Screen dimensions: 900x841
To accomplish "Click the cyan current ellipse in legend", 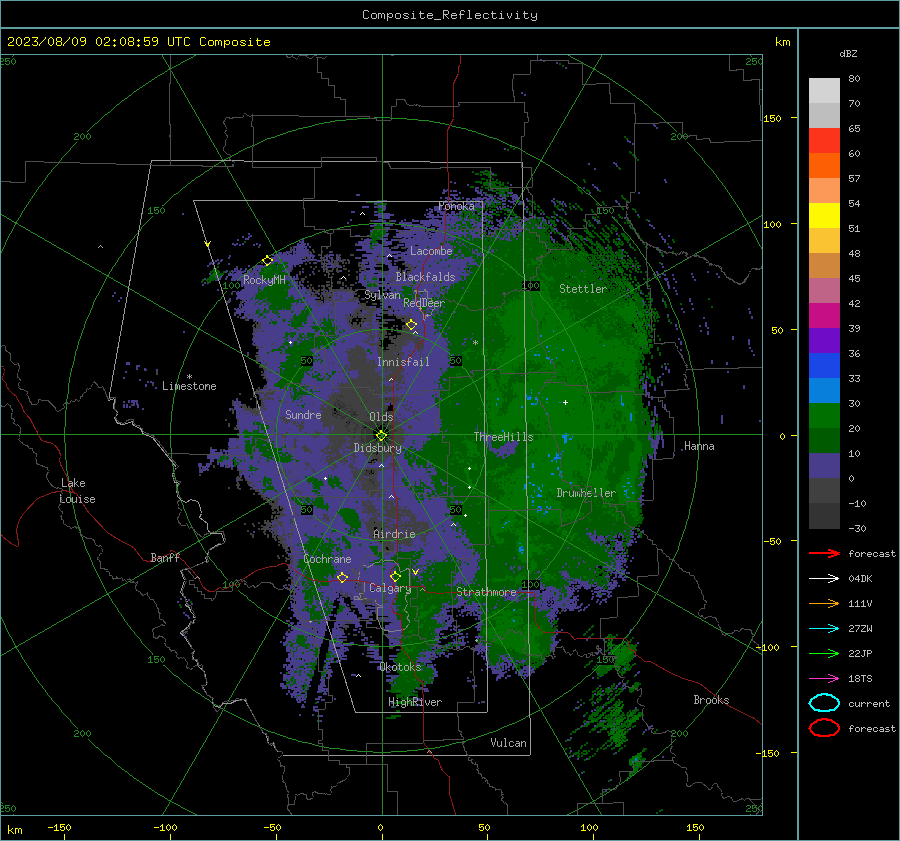I will point(824,703).
